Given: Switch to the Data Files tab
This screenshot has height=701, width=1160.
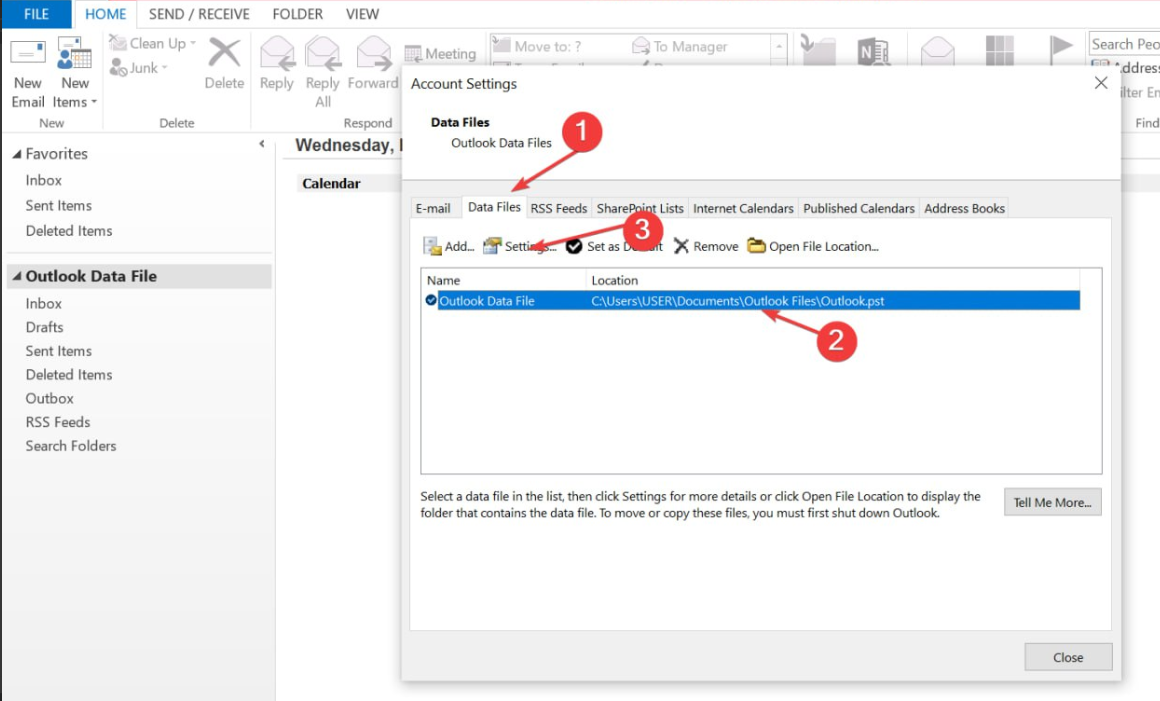Looking at the screenshot, I should point(494,207).
